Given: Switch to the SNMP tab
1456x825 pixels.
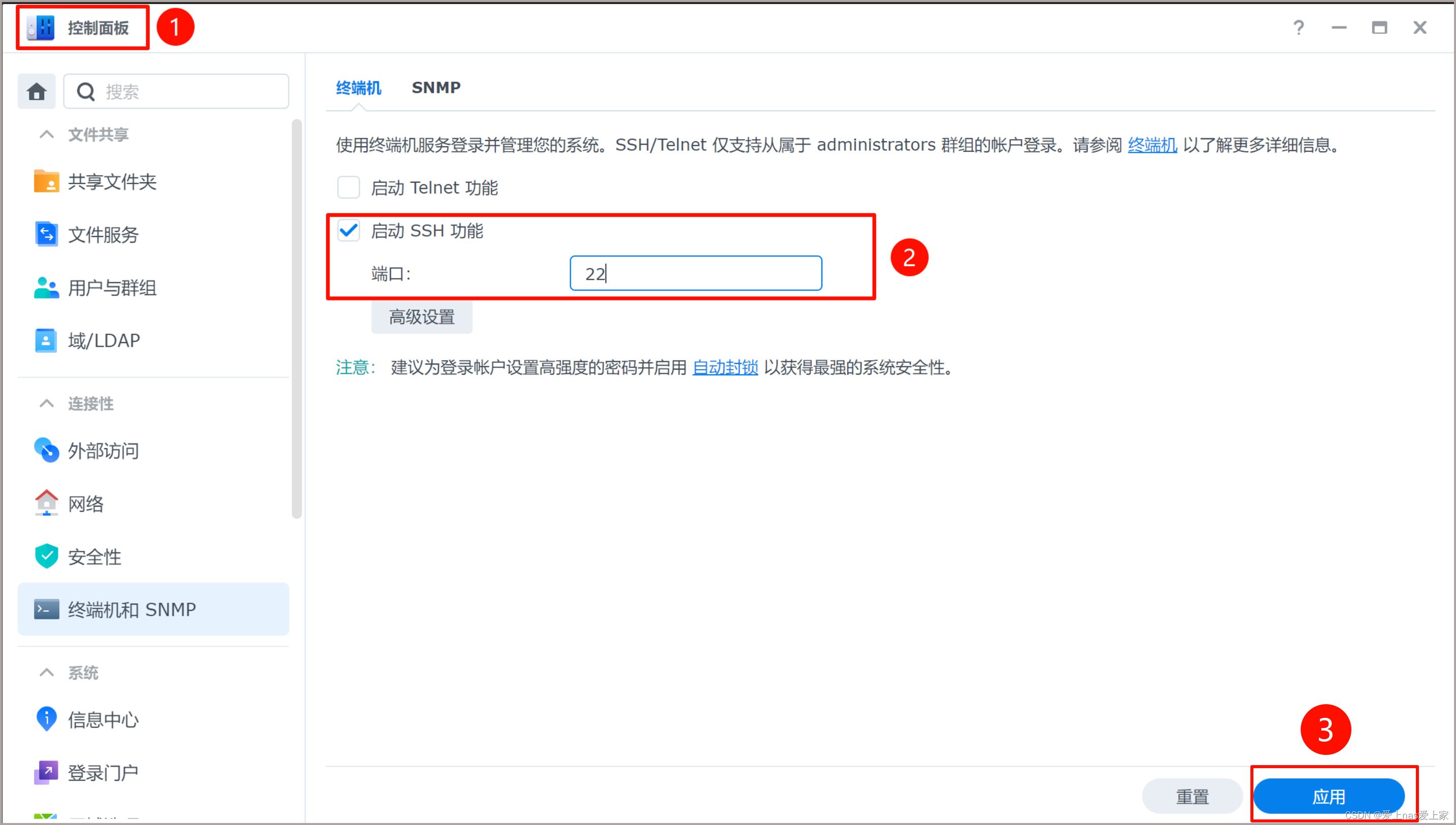Looking at the screenshot, I should pos(436,88).
